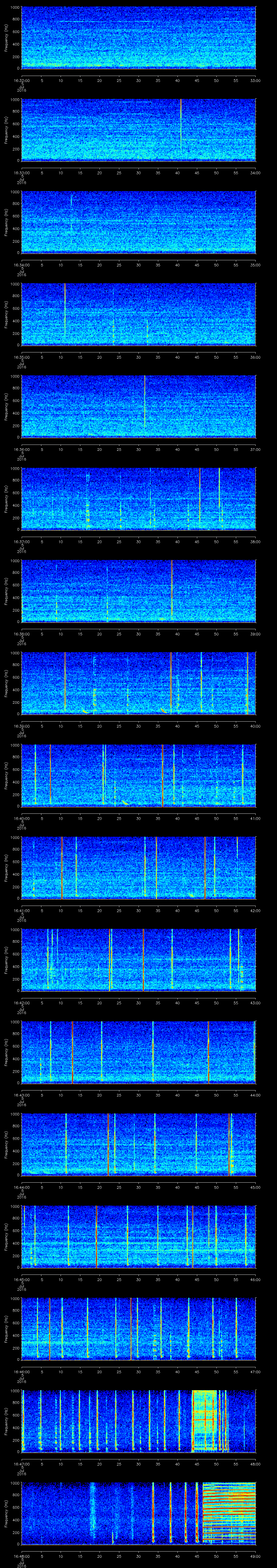Select the 16:48:00 start time label
277x1568 pixels.
[x=21, y=1556]
